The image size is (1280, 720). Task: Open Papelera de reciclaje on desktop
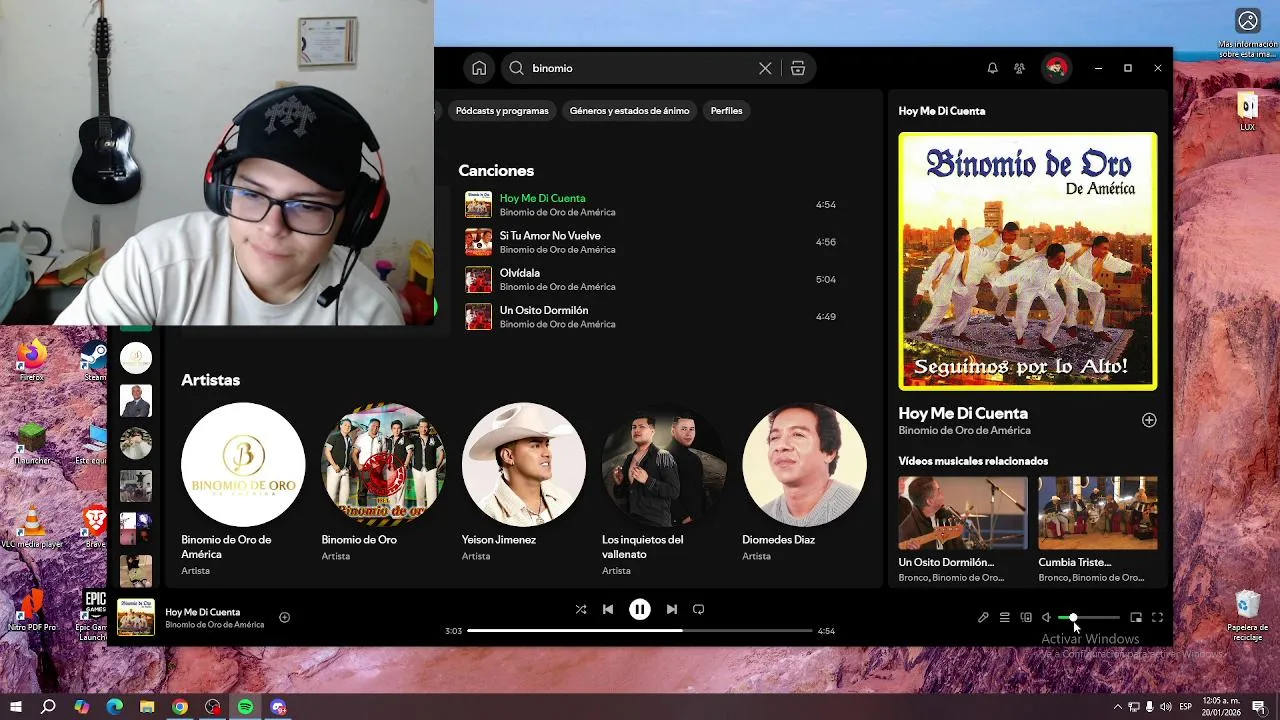(1247, 615)
